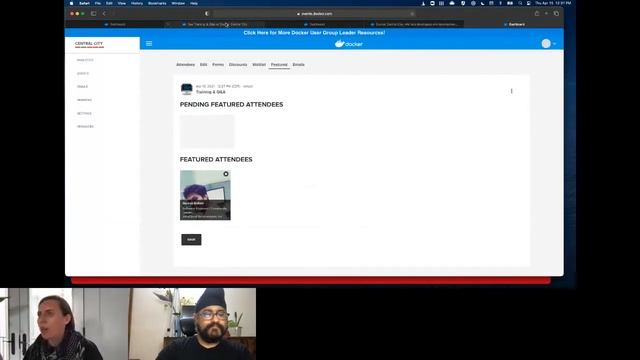Open the Window menu
This screenshot has height=360, width=640.
(x=178, y=3)
